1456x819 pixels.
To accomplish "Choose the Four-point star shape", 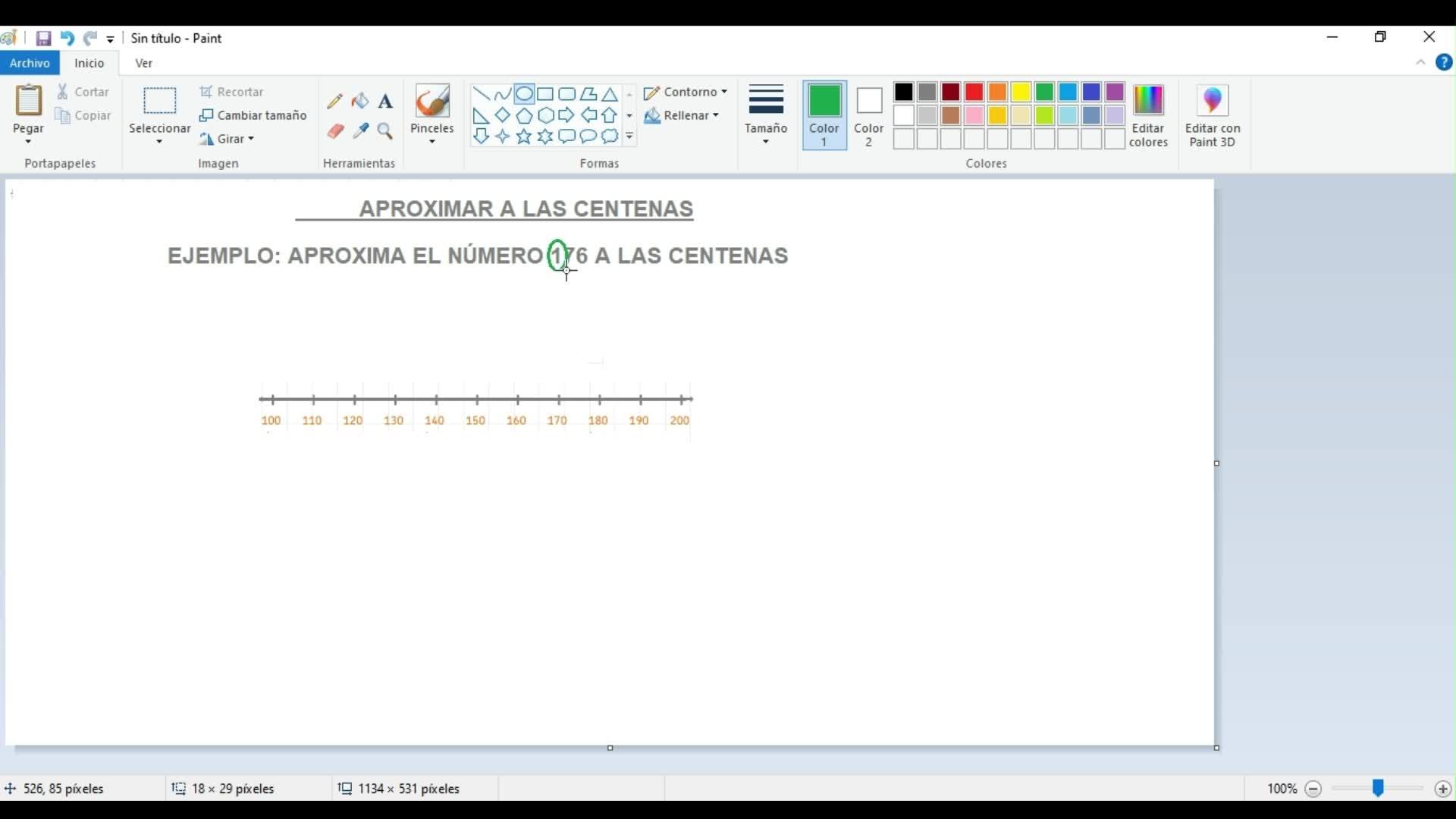I will (502, 136).
